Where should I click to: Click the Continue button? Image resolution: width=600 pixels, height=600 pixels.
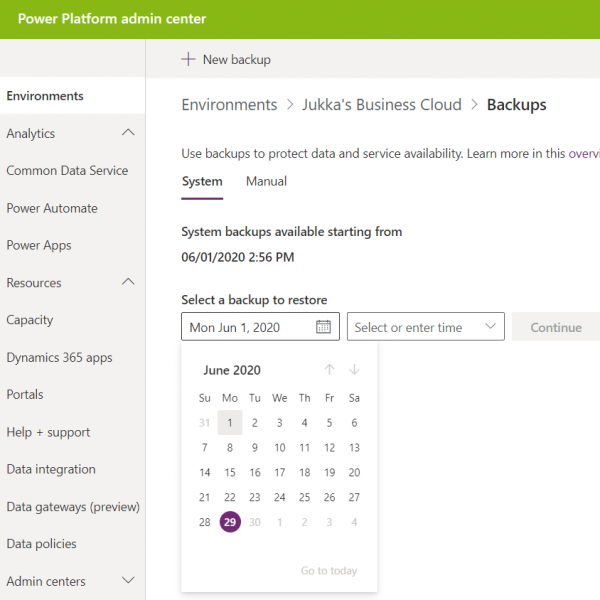(x=556, y=327)
